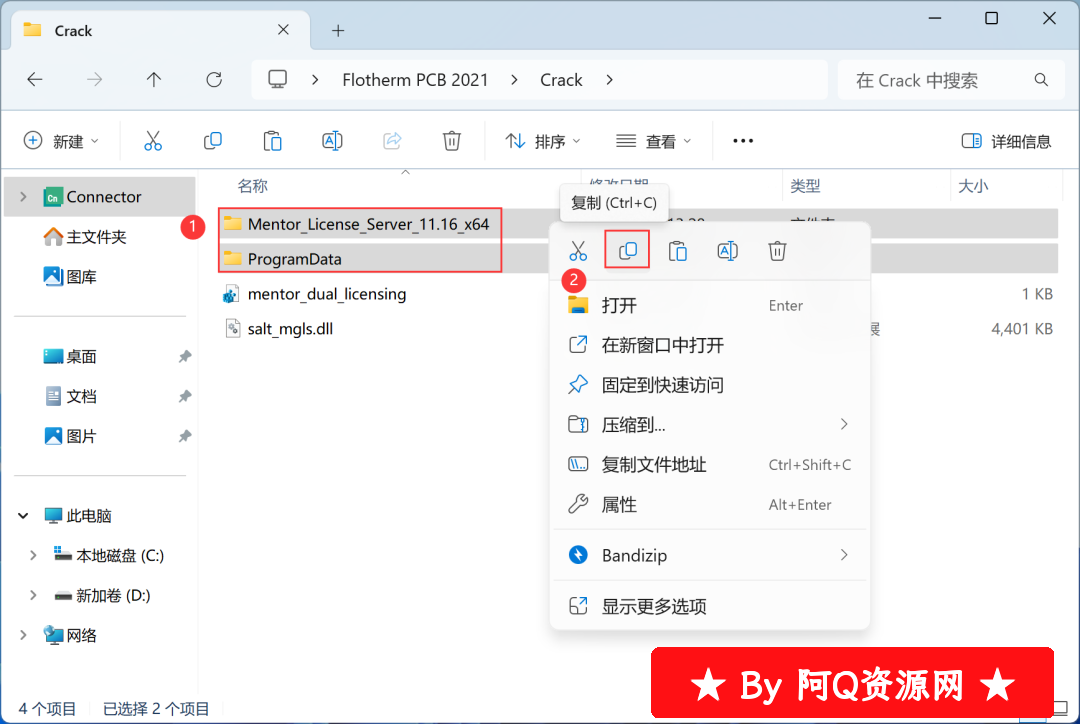Choose 在新窗口中打开 from context menu

point(709,345)
